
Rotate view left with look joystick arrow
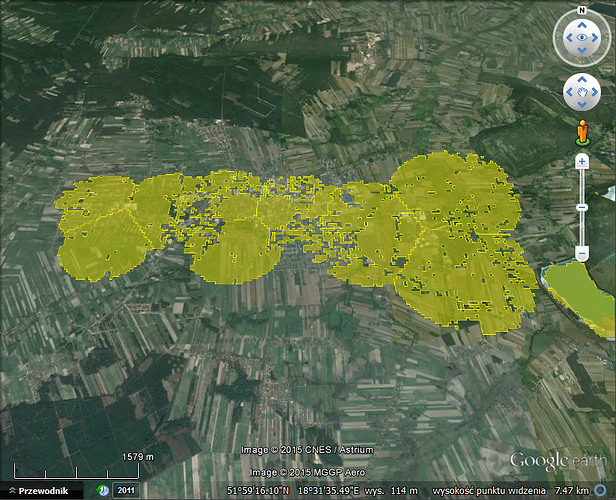[569, 38]
